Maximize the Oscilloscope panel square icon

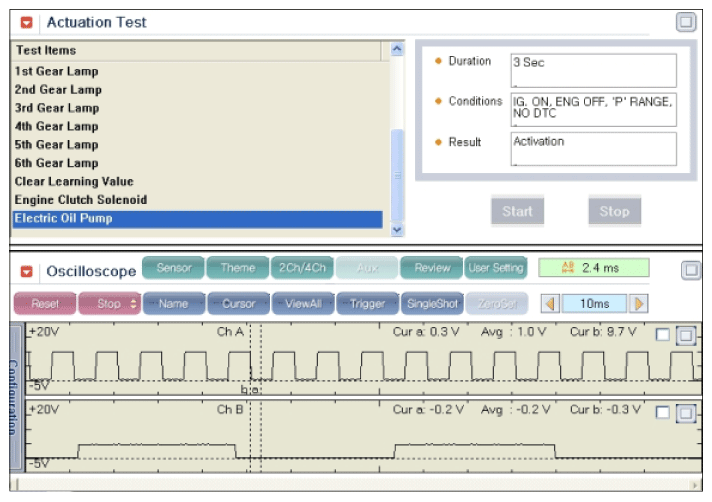click(x=691, y=271)
